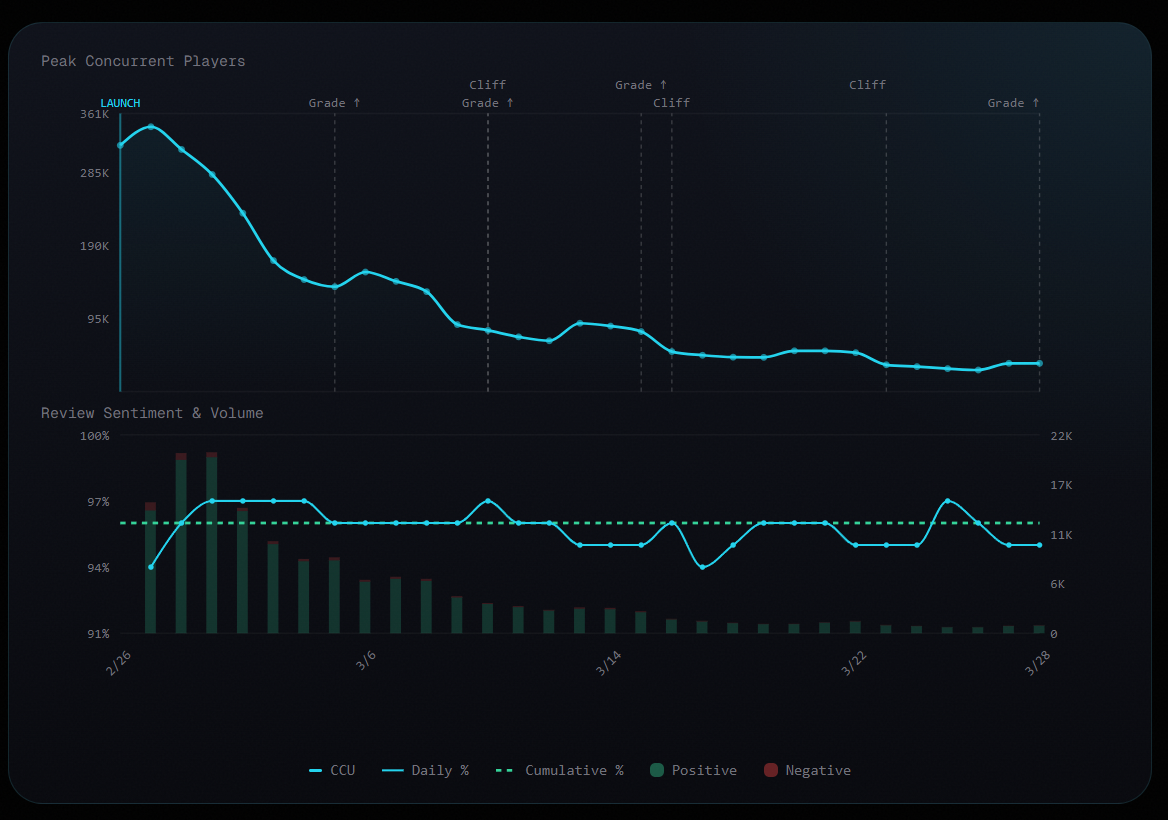Image resolution: width=1168 pixels, height=820 pixels.
Task: Click the first Cliff annotation label
Action: tap(488, 85)
